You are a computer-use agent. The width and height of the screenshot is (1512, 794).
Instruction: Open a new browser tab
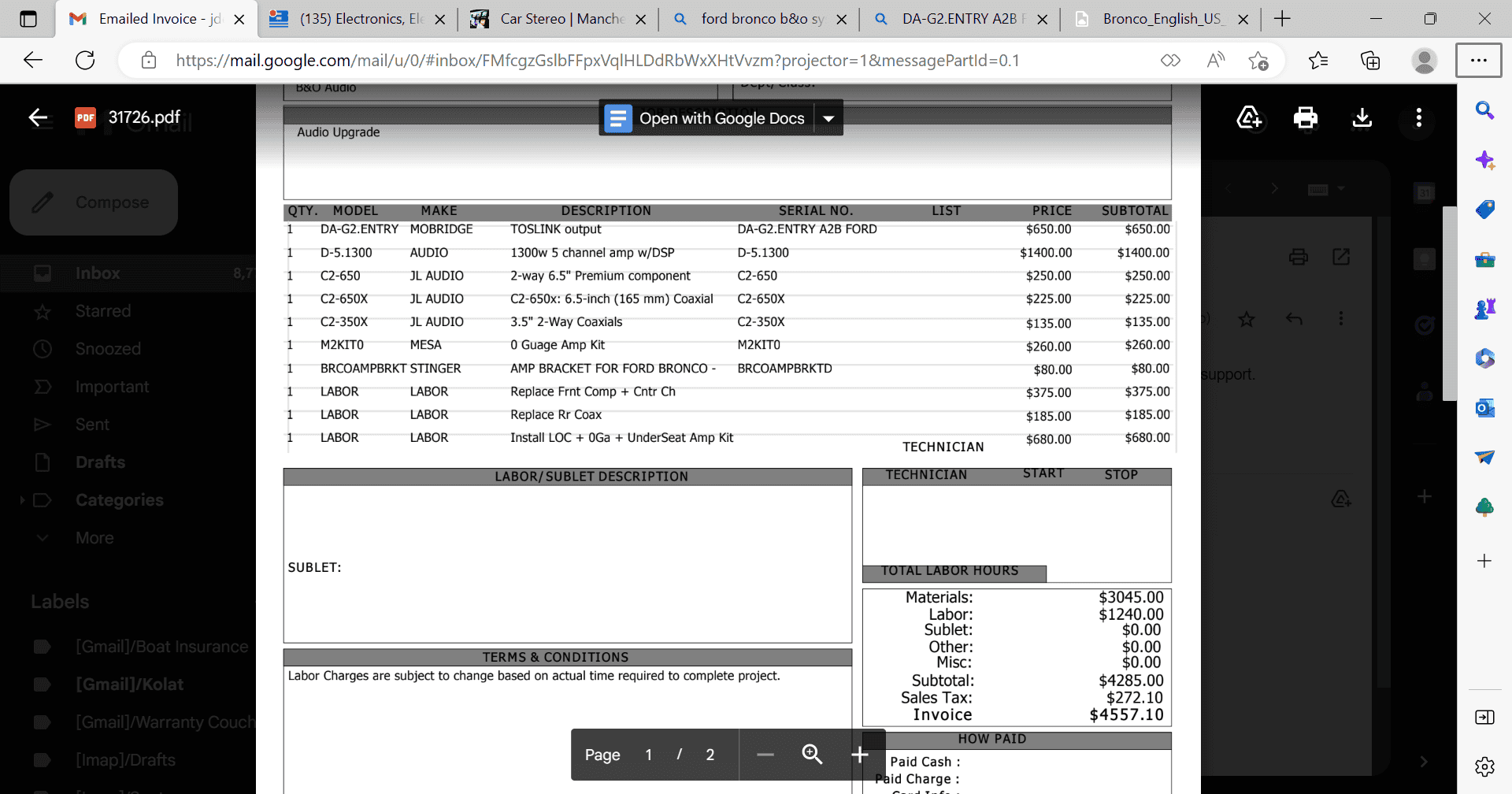click(x=1282, y=19)
